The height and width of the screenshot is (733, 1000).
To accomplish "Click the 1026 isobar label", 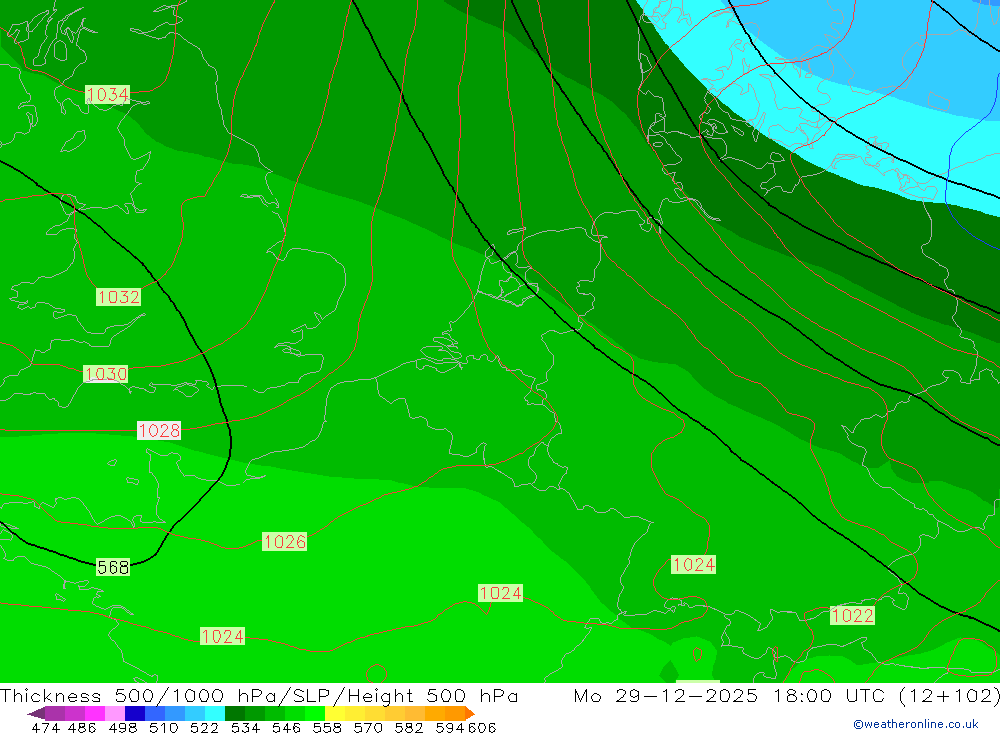I will point(284,542).
